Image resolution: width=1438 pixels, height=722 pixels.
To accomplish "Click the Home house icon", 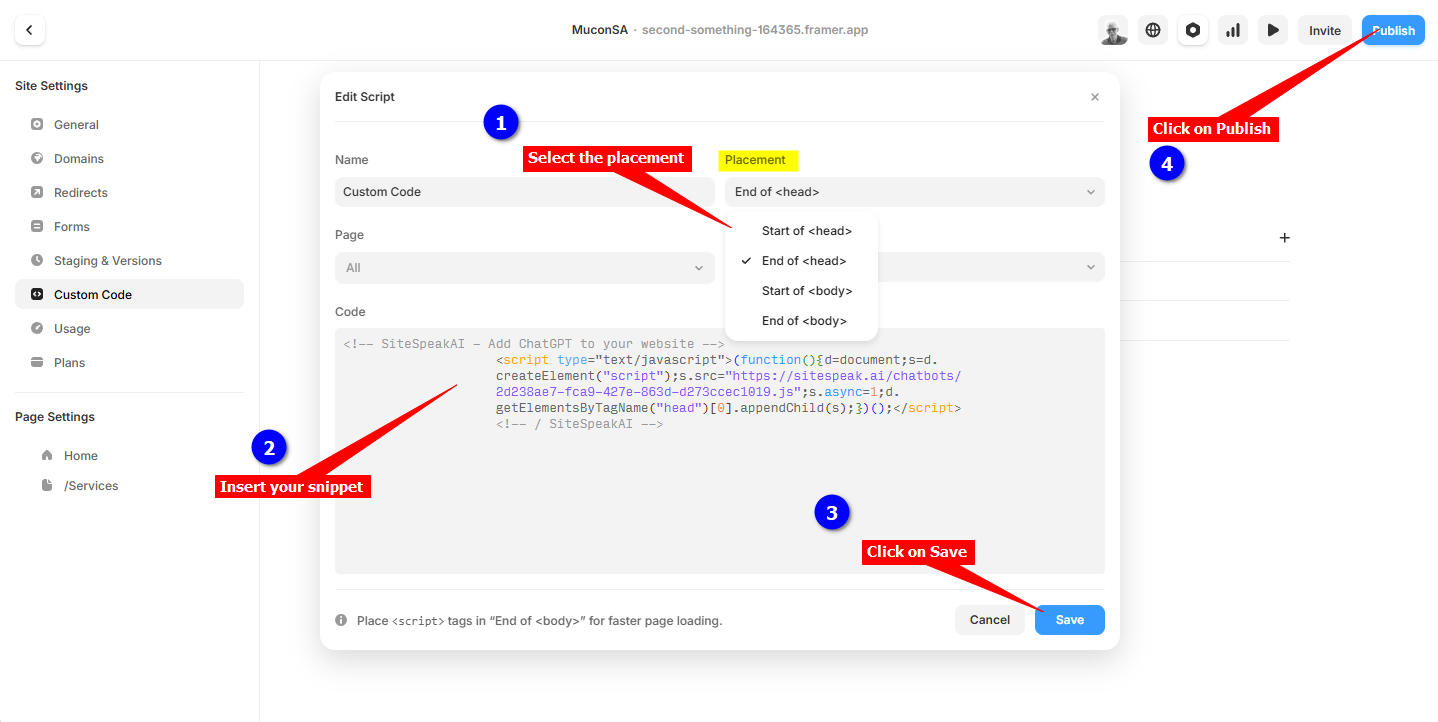I will (47, 455).
